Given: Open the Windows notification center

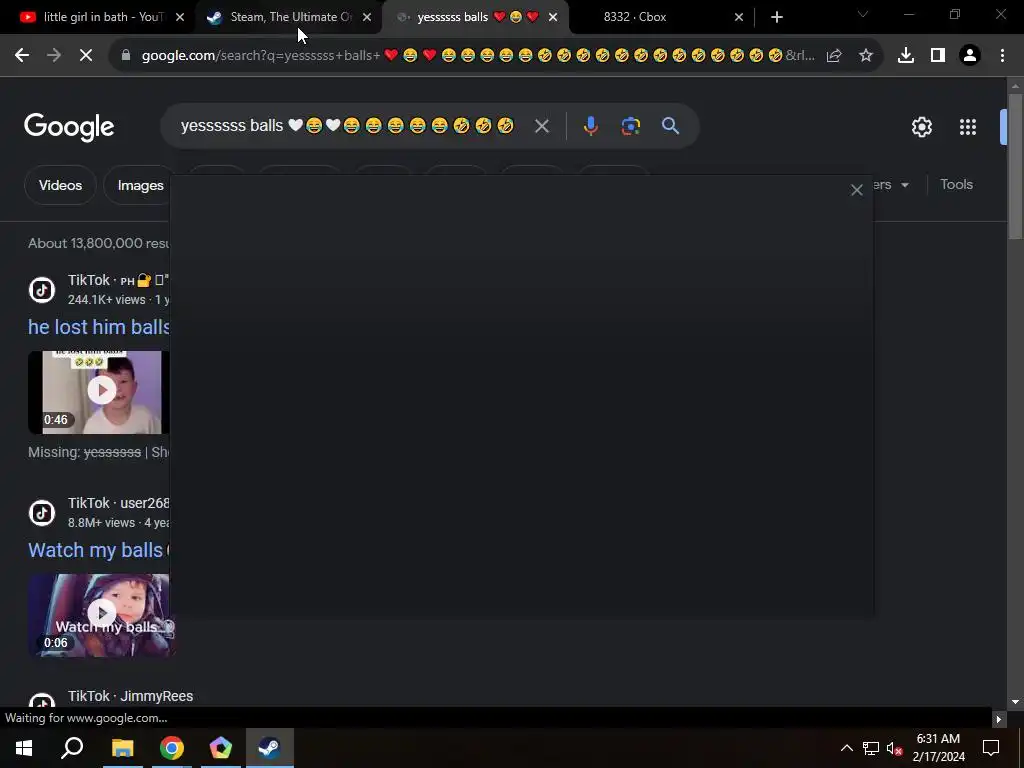Looking at the screenshot, I should tap(991, 748).
